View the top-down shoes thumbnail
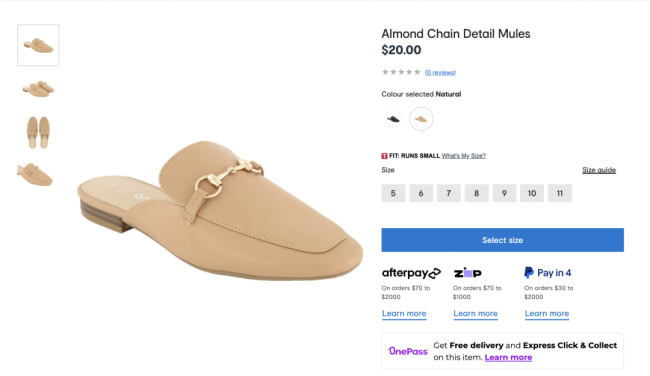The height and width of the screenshot is (376, 650). (x=38, y=133)
